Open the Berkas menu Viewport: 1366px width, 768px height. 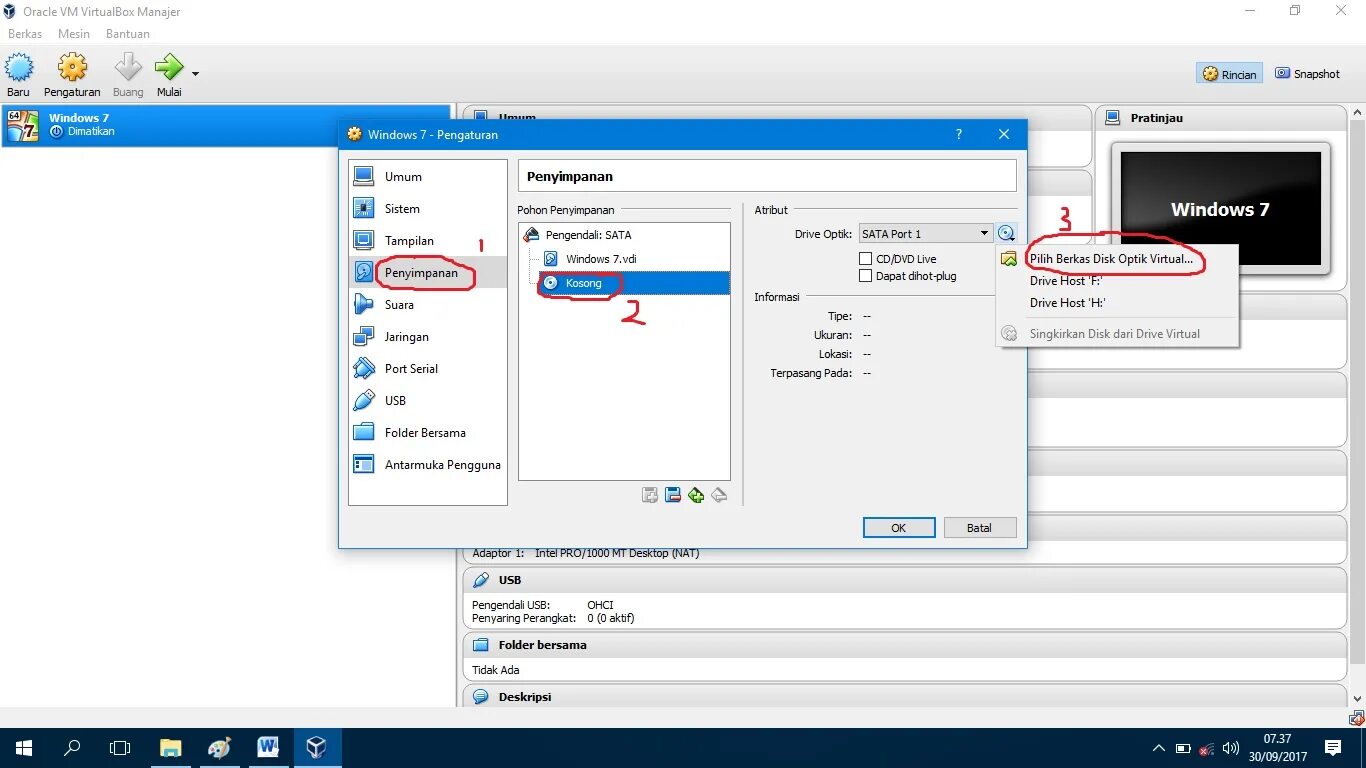[25, 34]
